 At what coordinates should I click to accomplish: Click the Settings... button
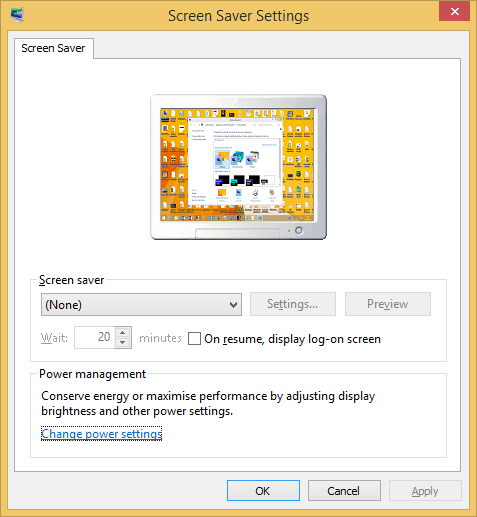pyautogui.click(x=293, y=304)
